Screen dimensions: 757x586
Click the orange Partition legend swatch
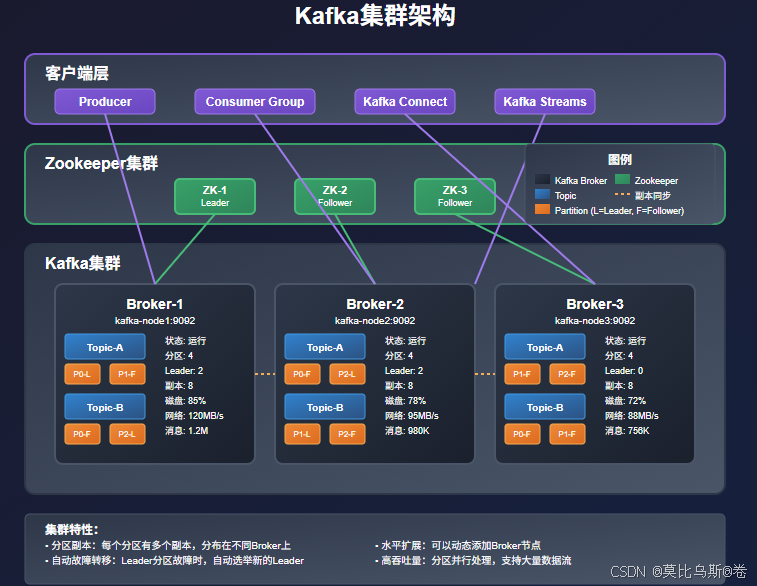543,209
